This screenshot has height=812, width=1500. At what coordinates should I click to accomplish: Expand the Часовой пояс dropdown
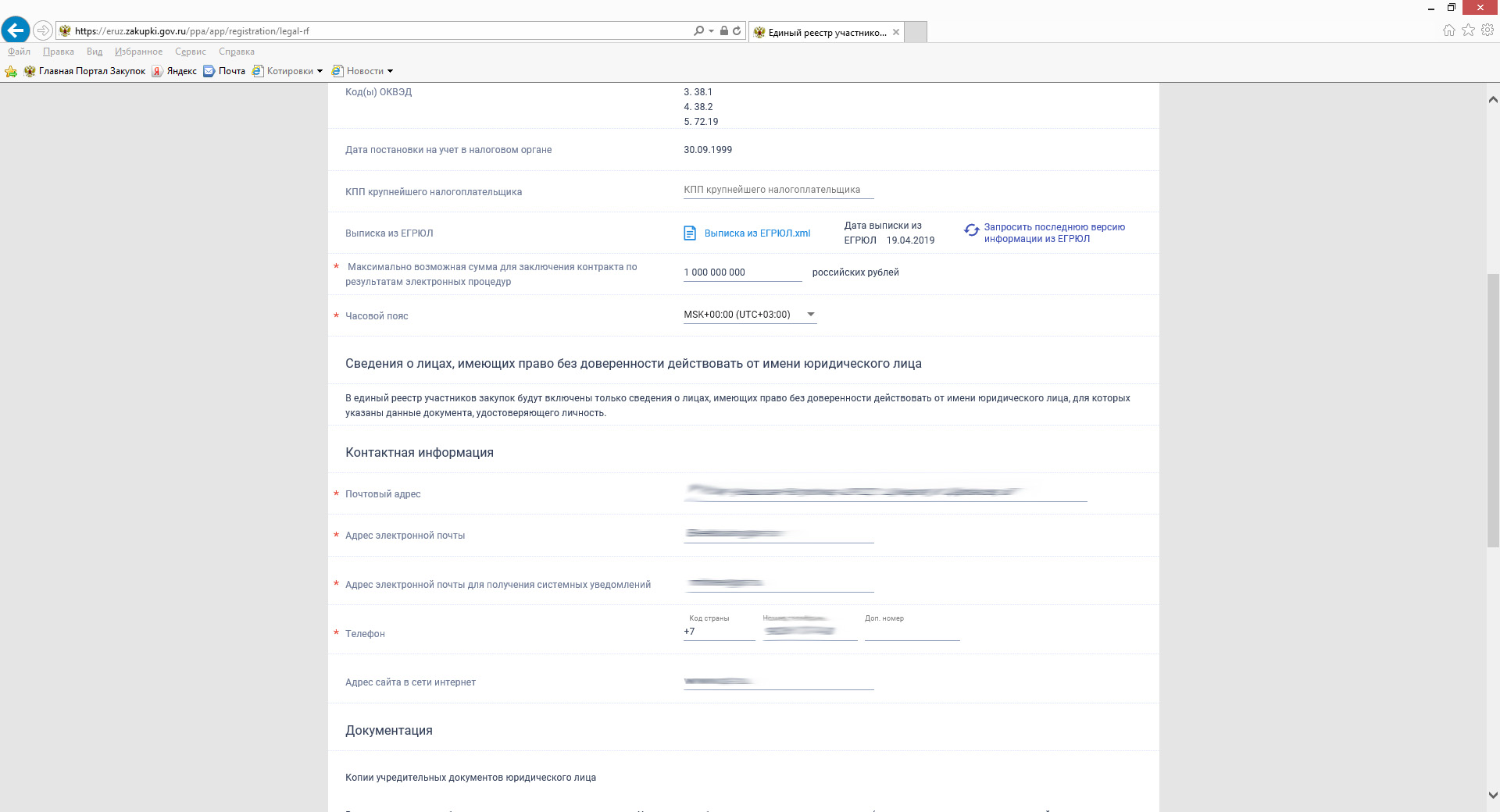click(x=810, y=315)
